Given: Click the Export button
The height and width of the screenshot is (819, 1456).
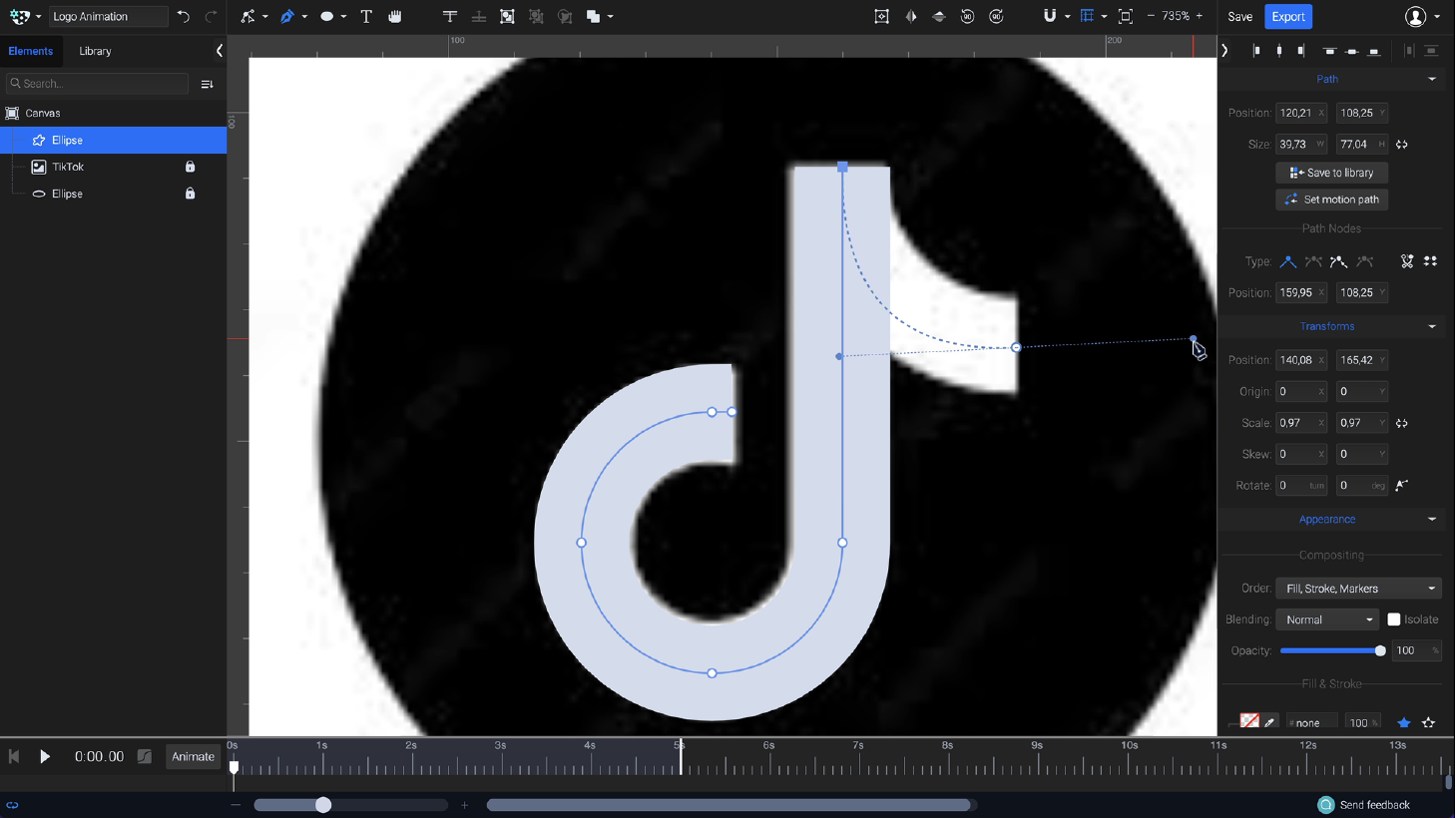Looking at the screenshot, I should (x=1288, y=17).
